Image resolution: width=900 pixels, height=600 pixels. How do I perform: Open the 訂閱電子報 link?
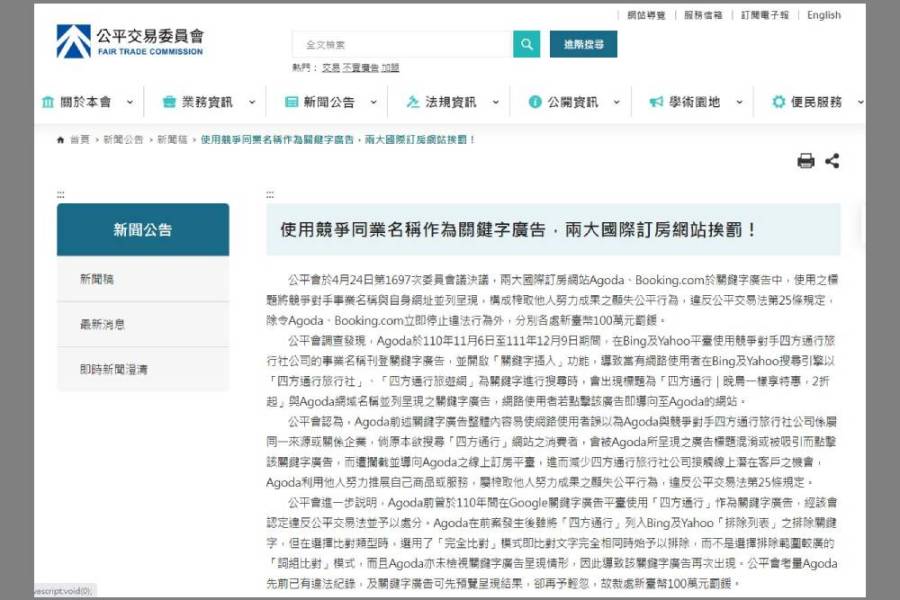click(765, 16)
